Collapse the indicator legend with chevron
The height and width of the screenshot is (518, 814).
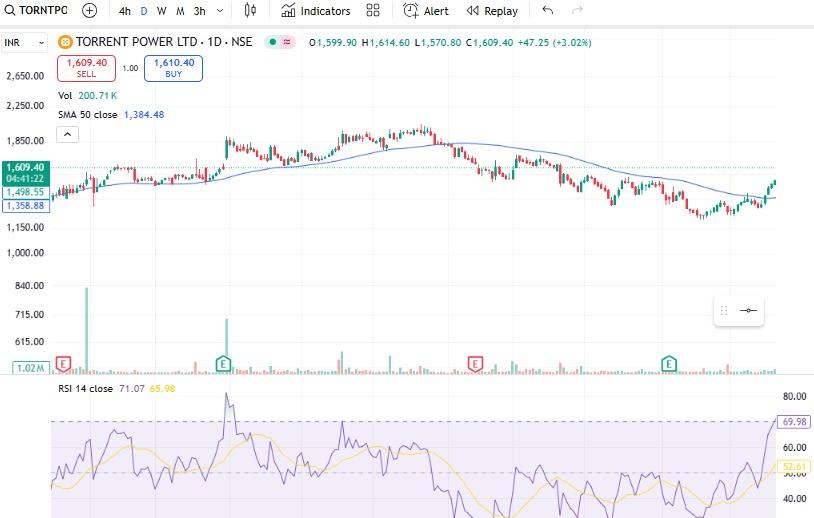(67, 134)
